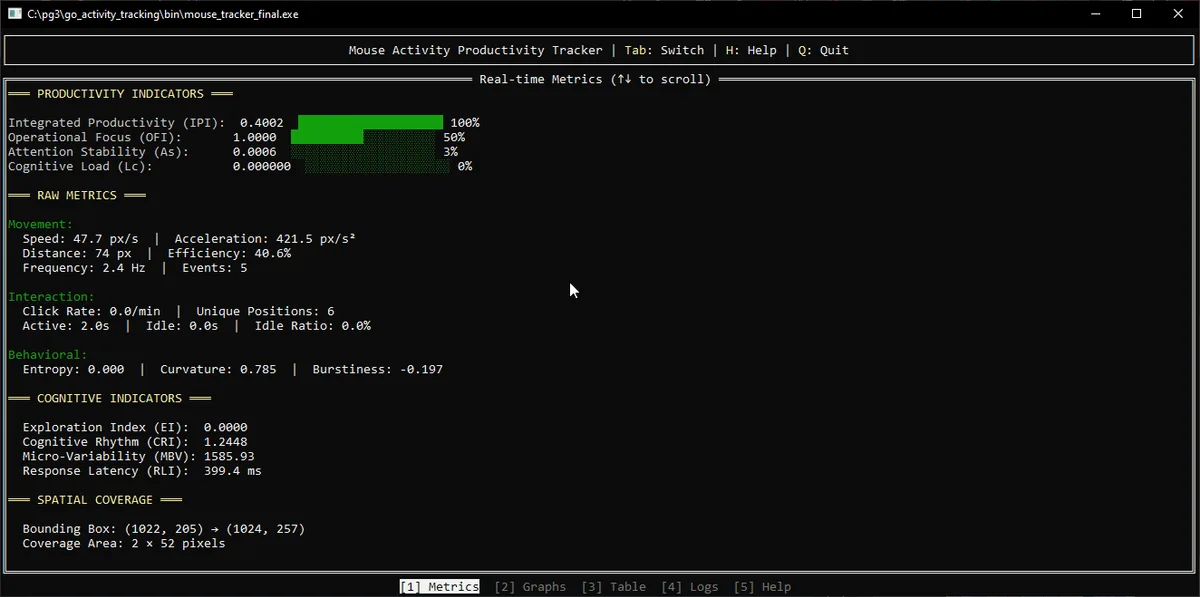Maximize the mouse tracker window

click(x=1136, y=14)
